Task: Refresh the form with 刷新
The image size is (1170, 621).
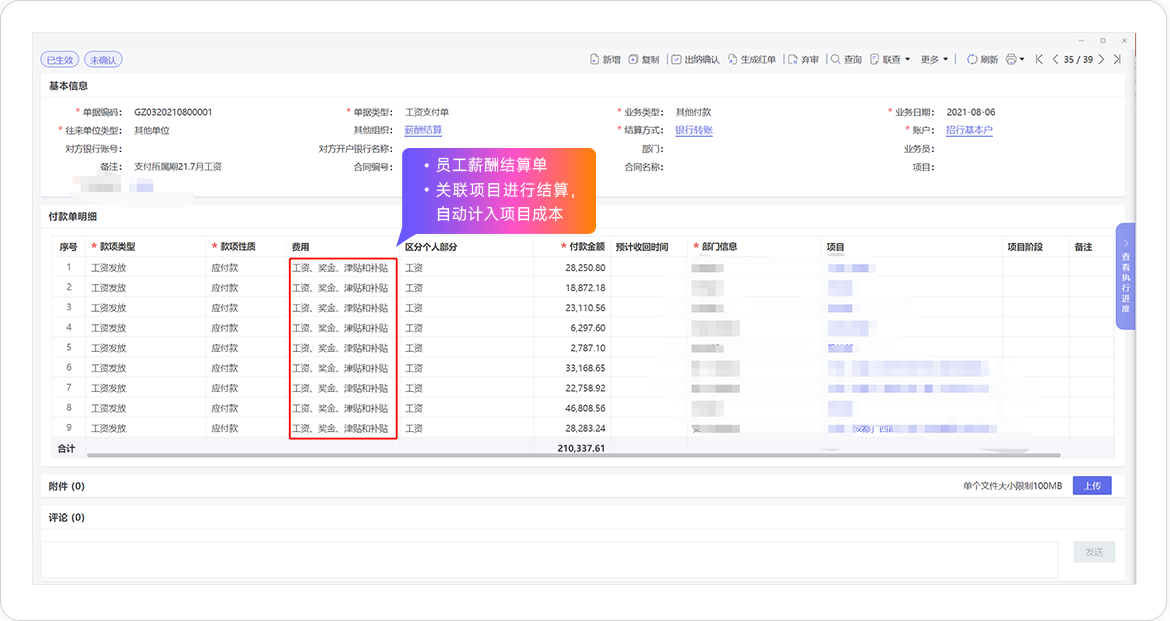Action: [x=972, y=60]
